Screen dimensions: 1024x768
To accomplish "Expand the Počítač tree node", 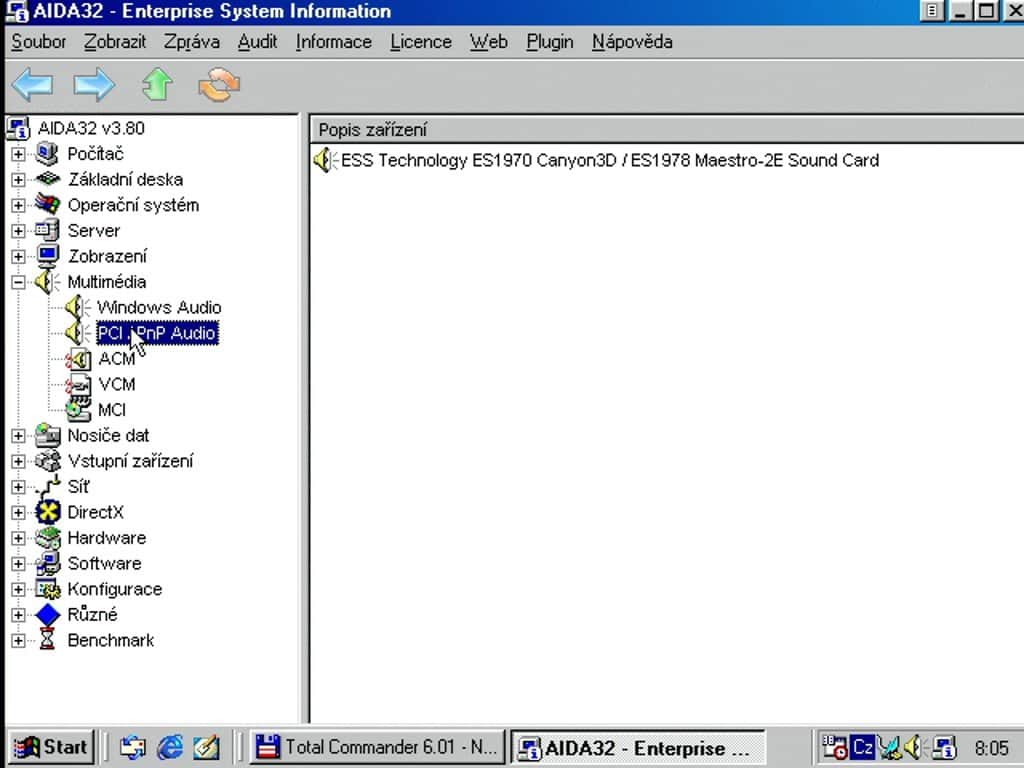I will tap(18, 154).
